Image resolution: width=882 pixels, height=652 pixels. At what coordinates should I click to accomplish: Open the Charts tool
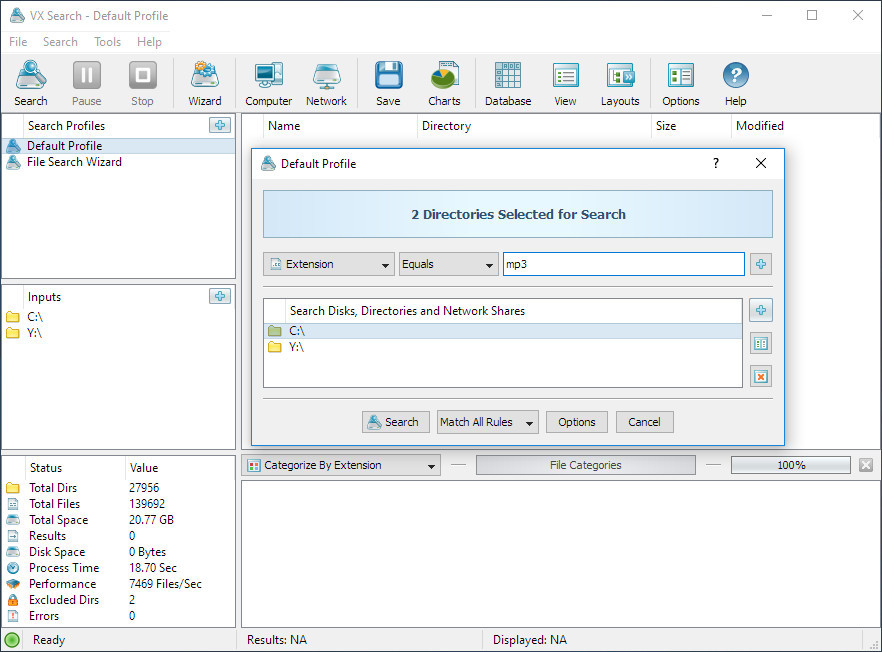(x=444, y=83)
